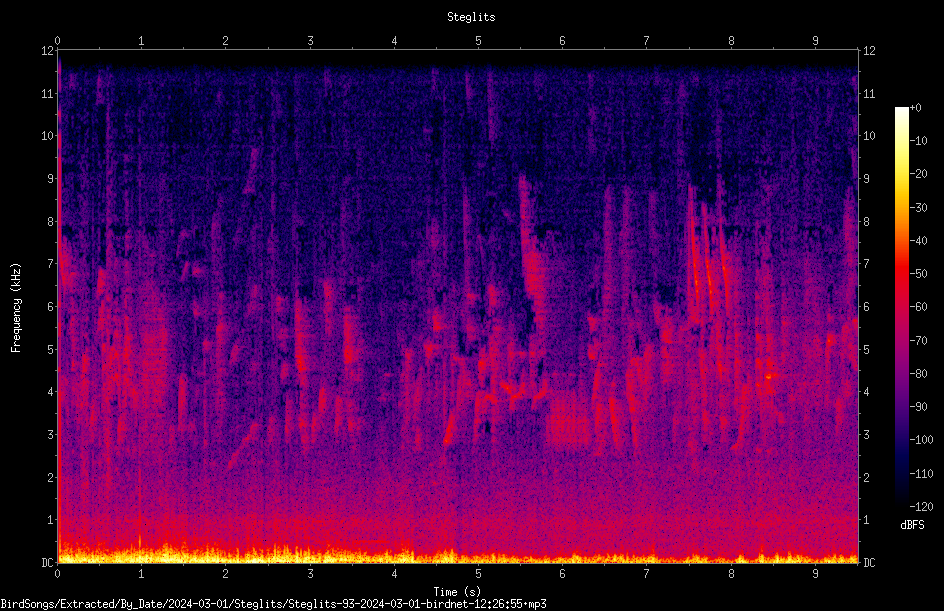
Task: Click the 9 second tick on top axis
Action: point(815,40)
